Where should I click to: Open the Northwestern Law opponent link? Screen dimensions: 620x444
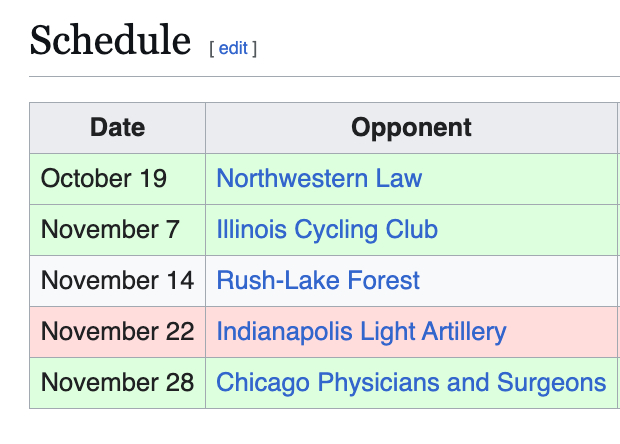click(x=319, y=179)
